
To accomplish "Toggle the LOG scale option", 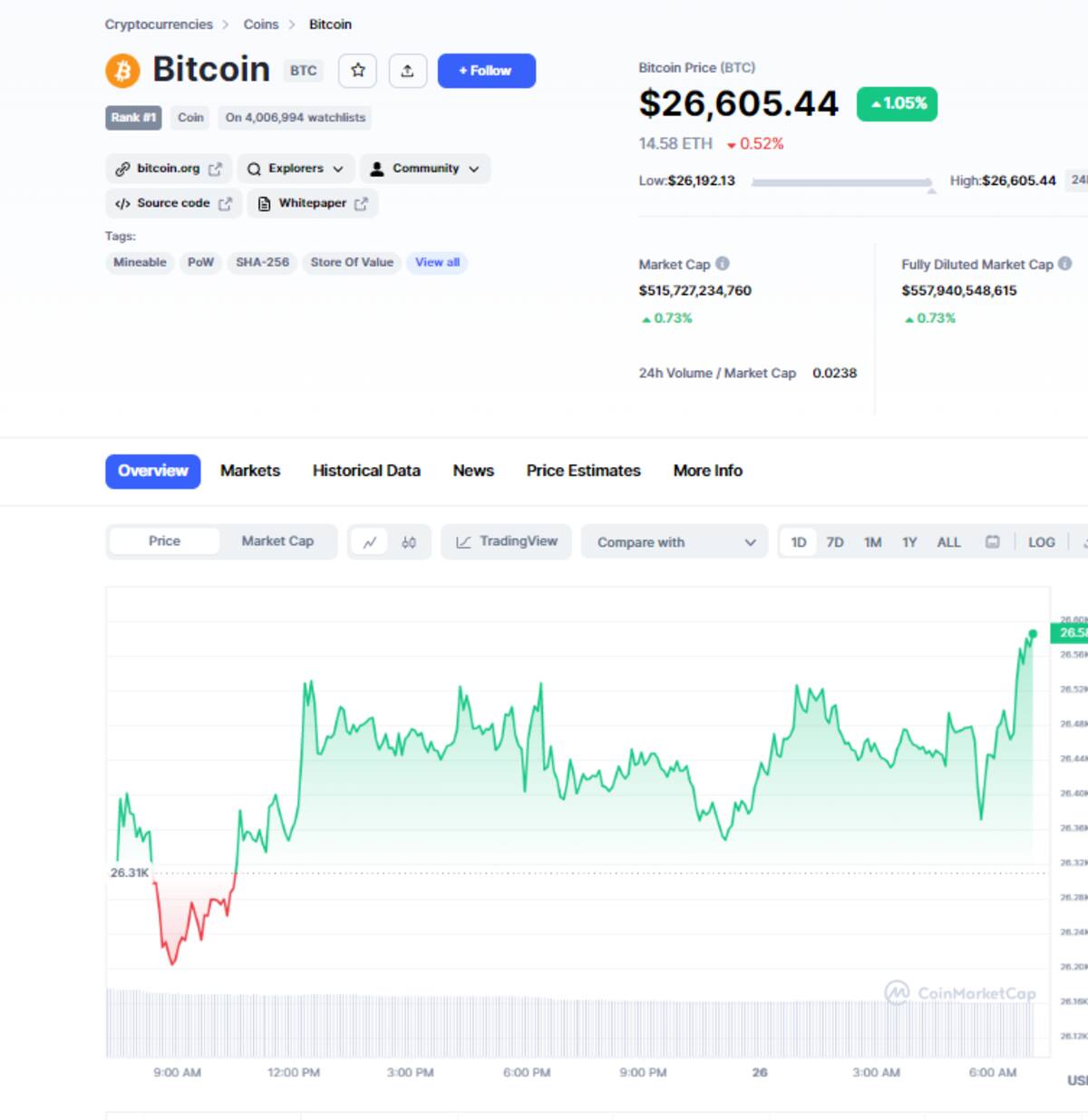I will [x=1041, y=542].
